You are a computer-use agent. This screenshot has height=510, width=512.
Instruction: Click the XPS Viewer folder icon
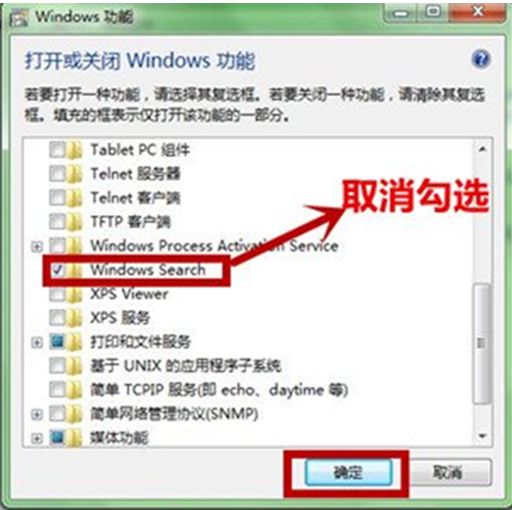[x=74, y=294]
